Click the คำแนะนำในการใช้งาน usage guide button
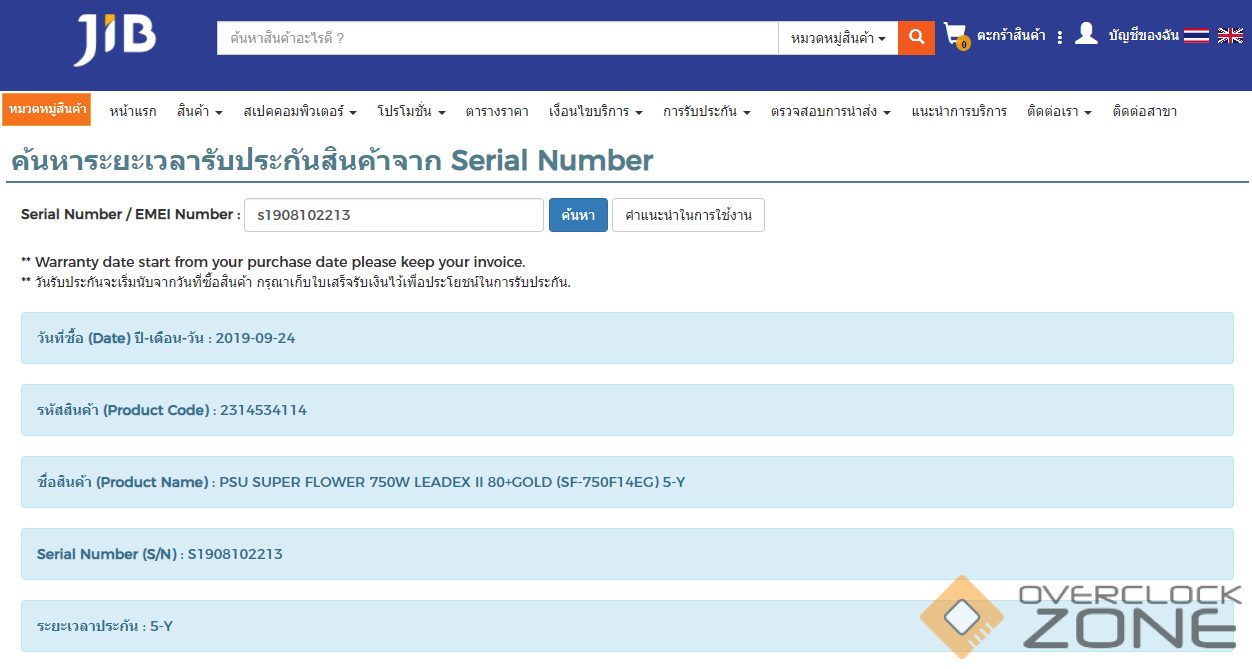The height and width of the screenshot is (669, 1252). point(688,215)
